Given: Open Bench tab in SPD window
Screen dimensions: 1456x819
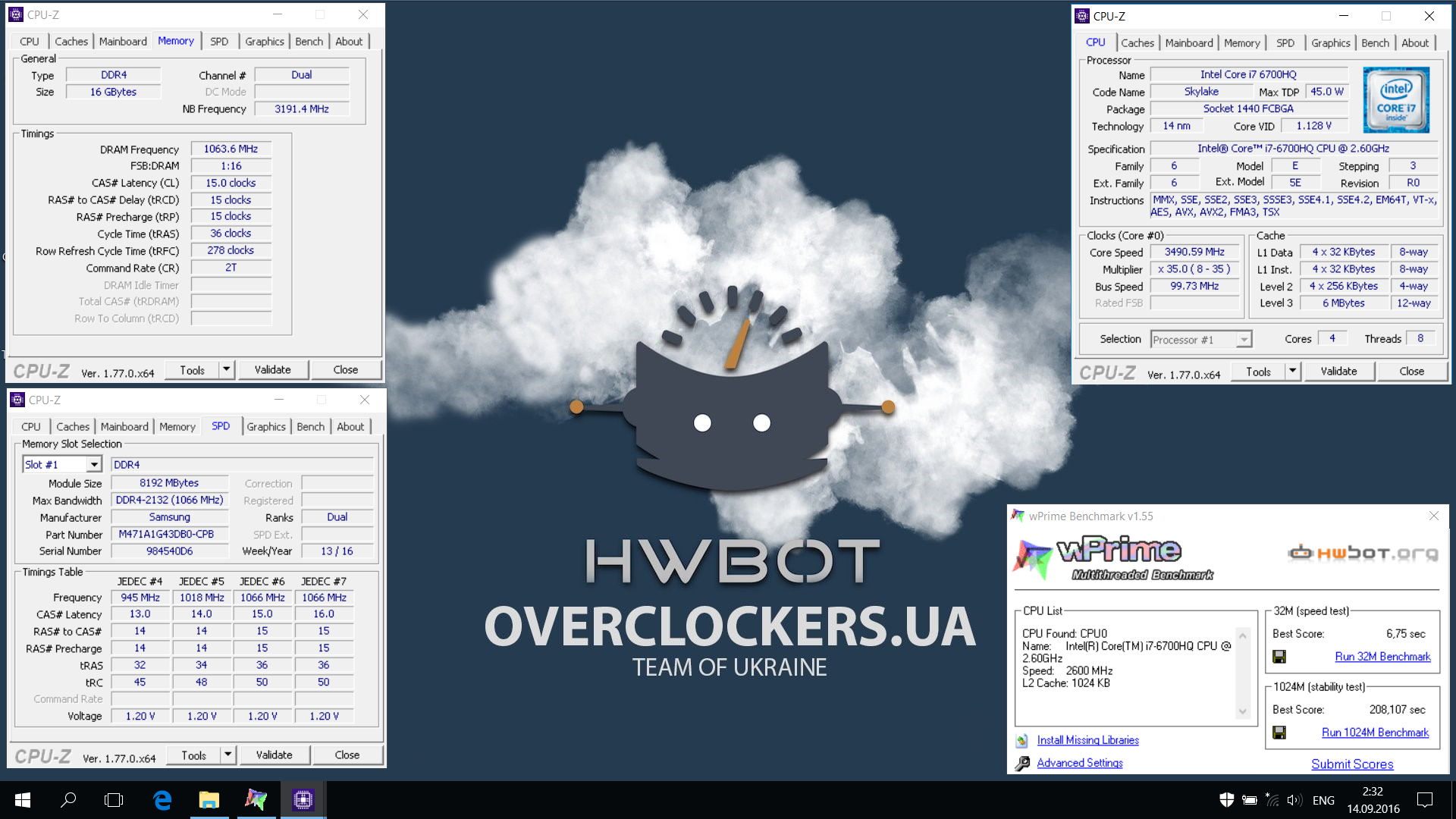Looking at the screenshot, I should coord(310,427).
